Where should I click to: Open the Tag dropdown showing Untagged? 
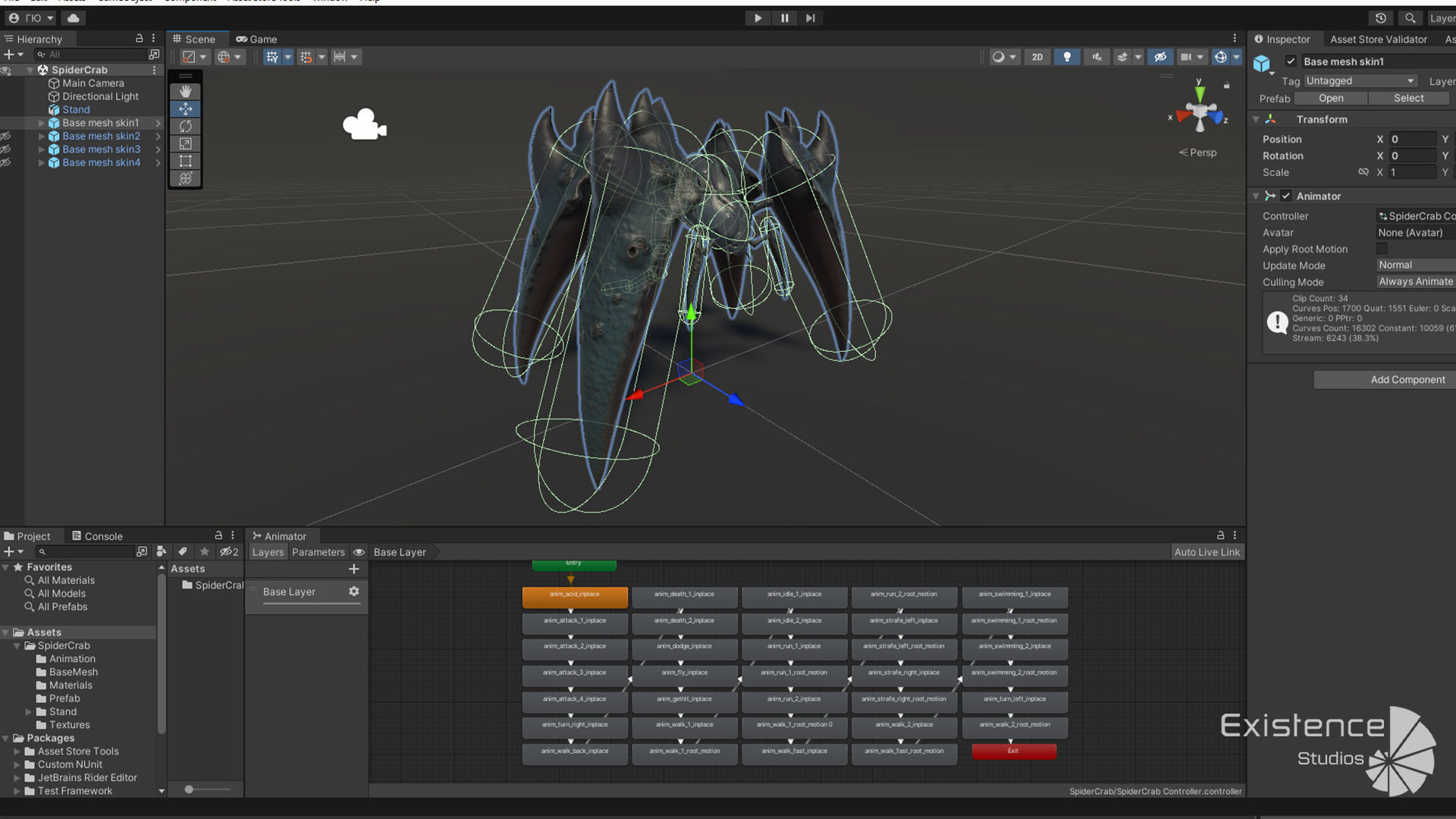(1360, 81)
